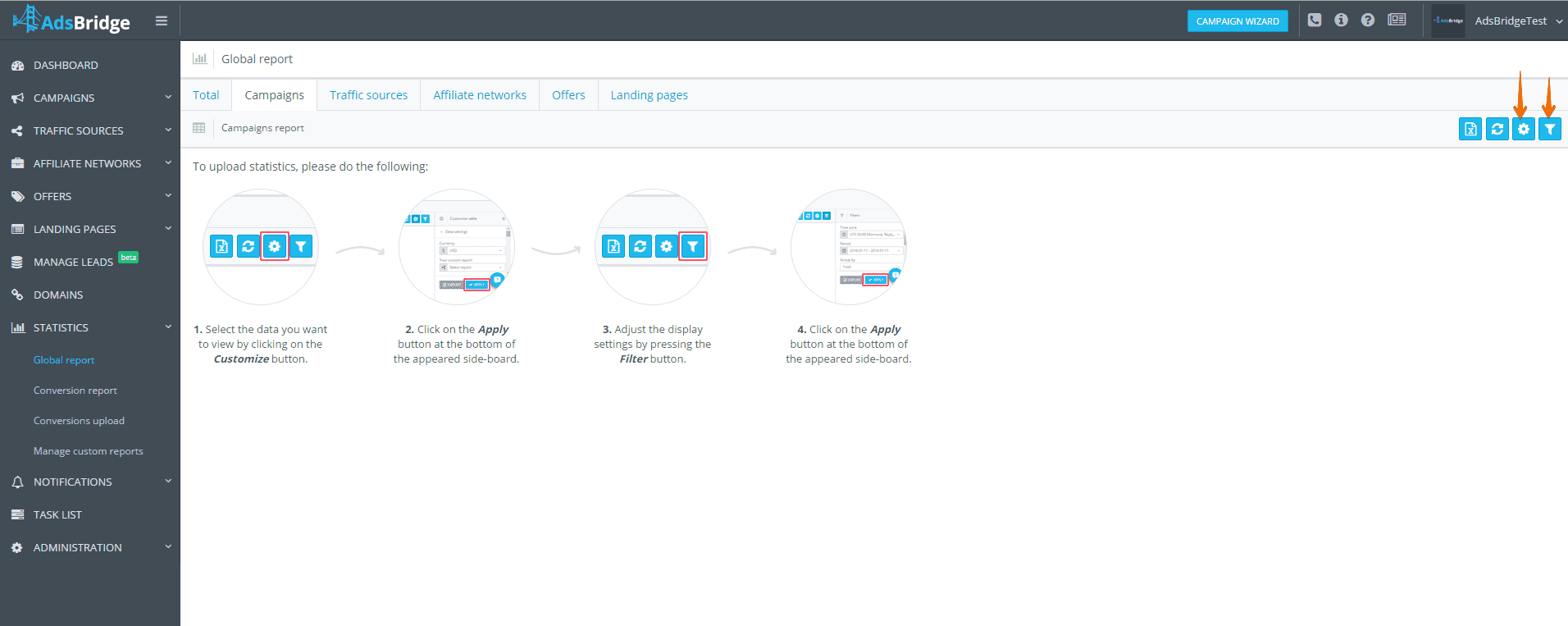
Task: Click the Task List icon
Action: (x=17, y=515)
